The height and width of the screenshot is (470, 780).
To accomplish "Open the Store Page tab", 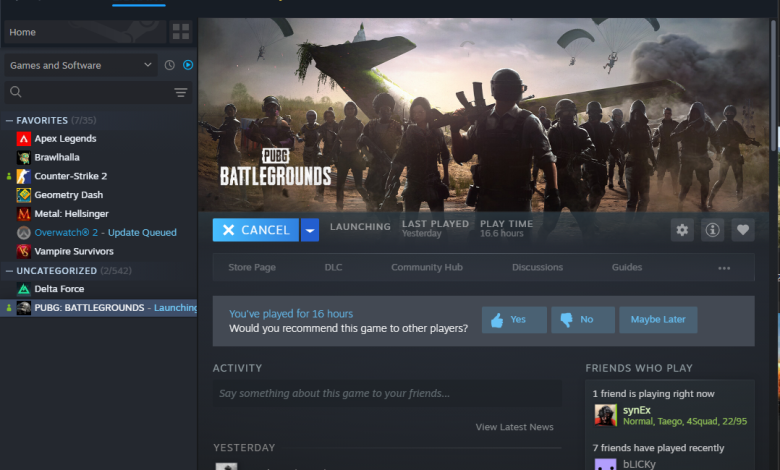I will [252, 268].
